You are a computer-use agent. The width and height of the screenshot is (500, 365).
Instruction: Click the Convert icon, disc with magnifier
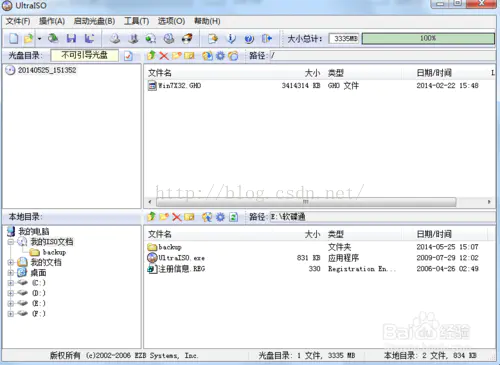pyautogui.click(x=151, y=39)
